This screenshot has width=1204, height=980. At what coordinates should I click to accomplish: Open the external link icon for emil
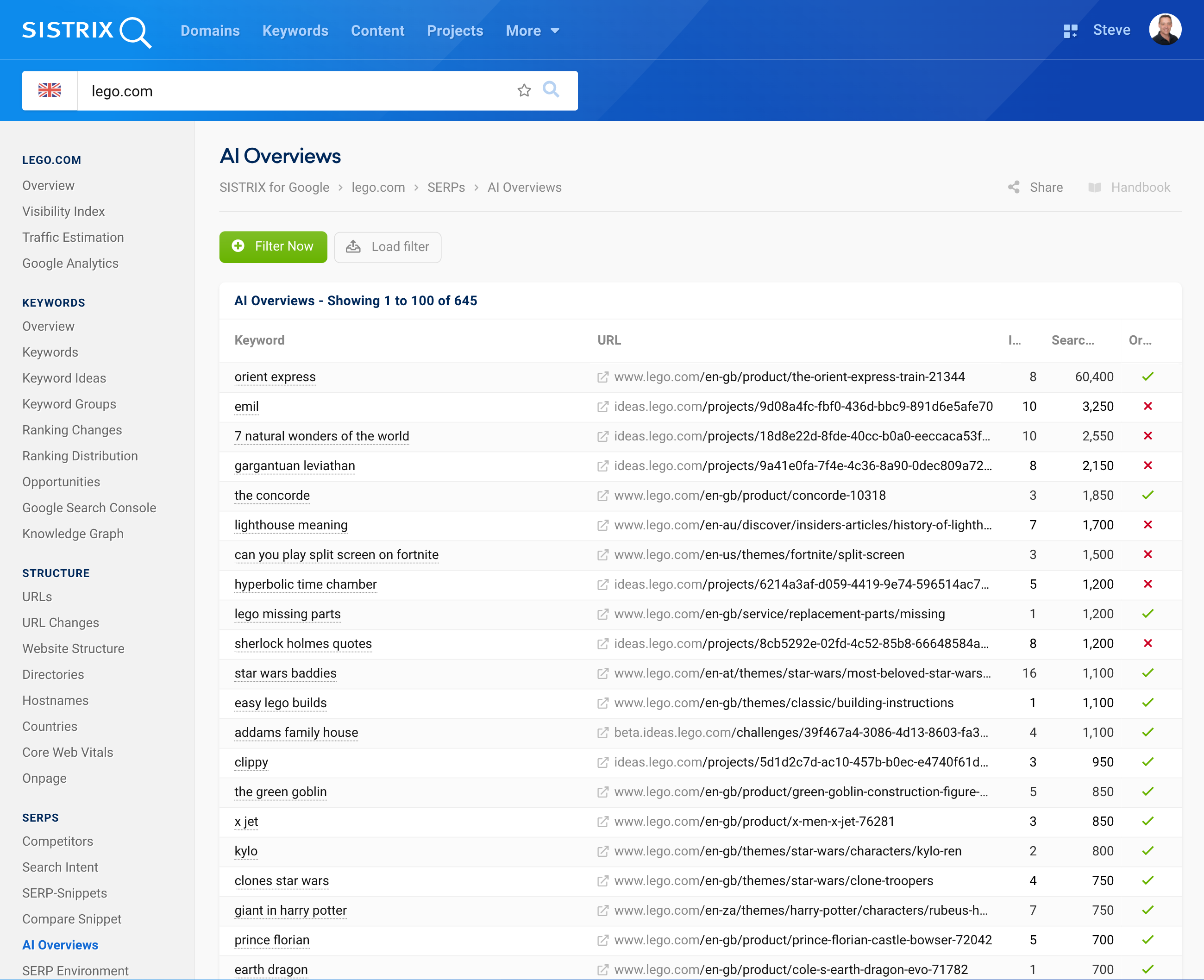[x=603, y=407]
